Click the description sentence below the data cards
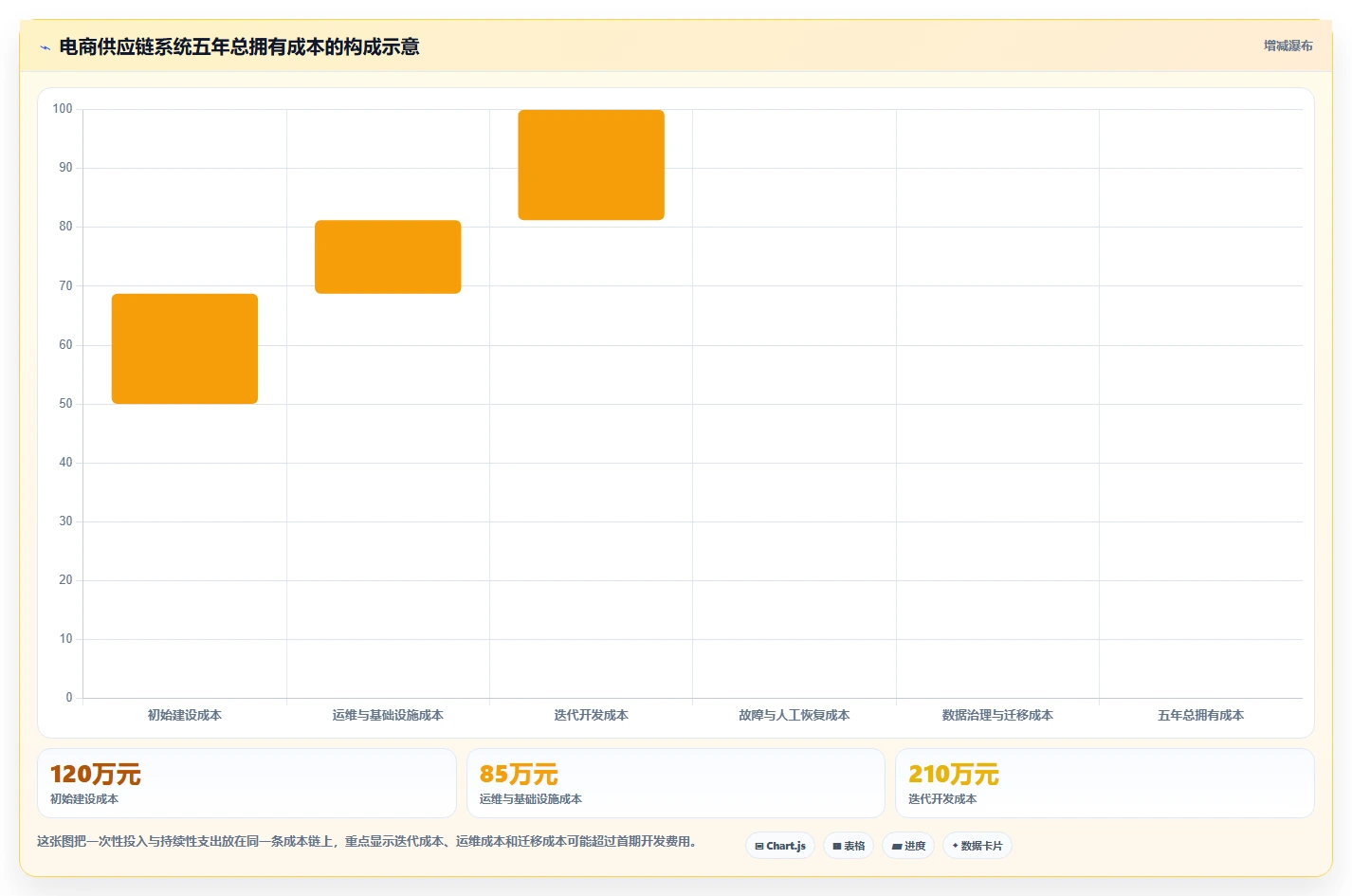This screenshot has width=1352, height=896. click(369, 841)
